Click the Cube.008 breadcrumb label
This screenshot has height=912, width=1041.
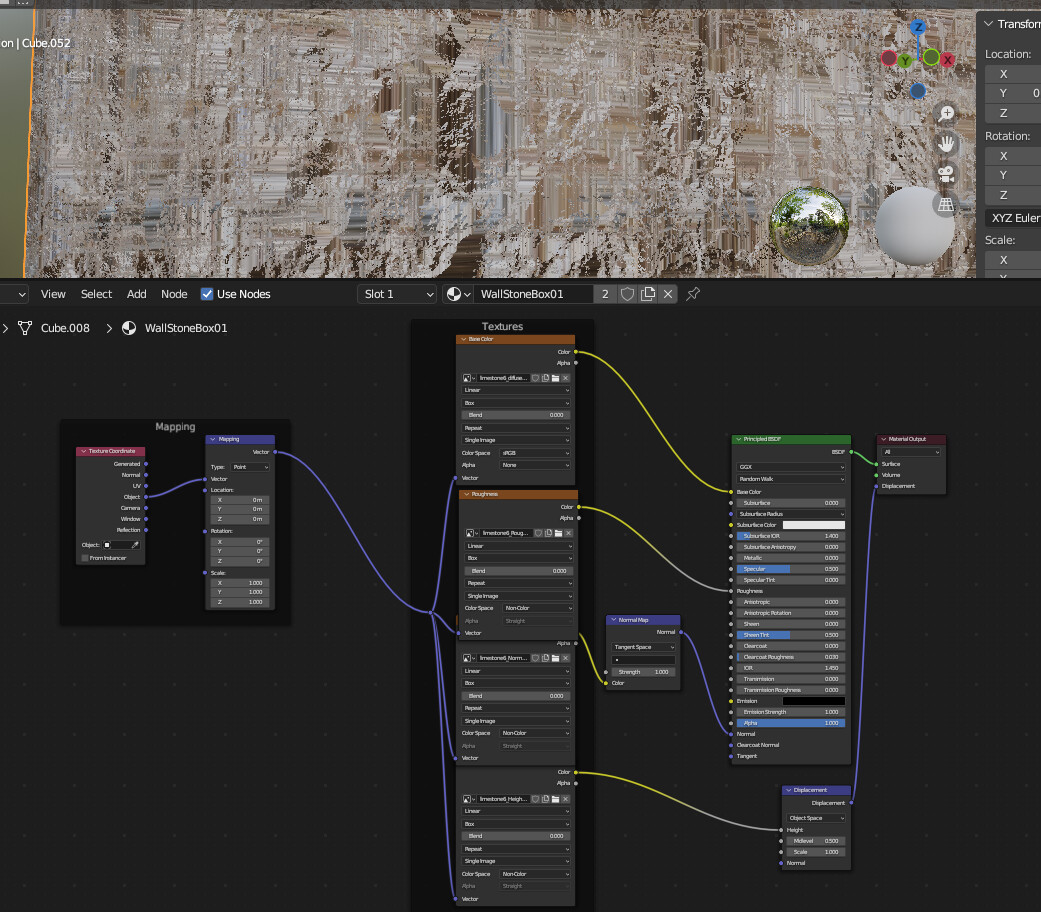pos(65,328)
